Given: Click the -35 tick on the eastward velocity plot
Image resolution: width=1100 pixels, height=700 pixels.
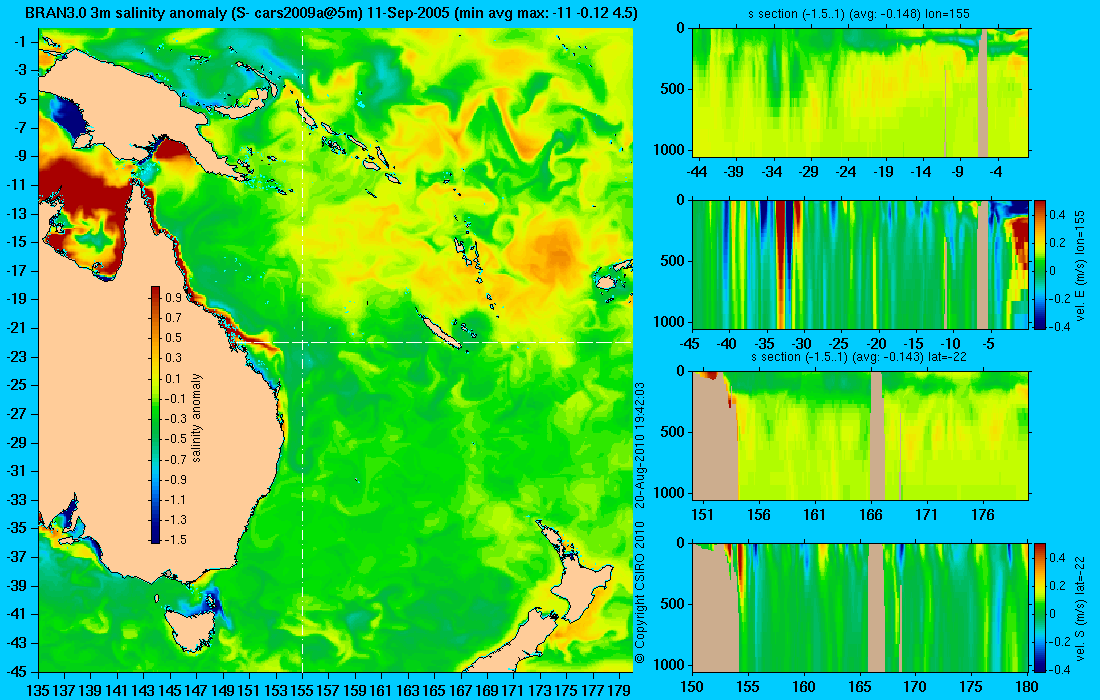Looking at the screenshot, I should click(765, 344).
